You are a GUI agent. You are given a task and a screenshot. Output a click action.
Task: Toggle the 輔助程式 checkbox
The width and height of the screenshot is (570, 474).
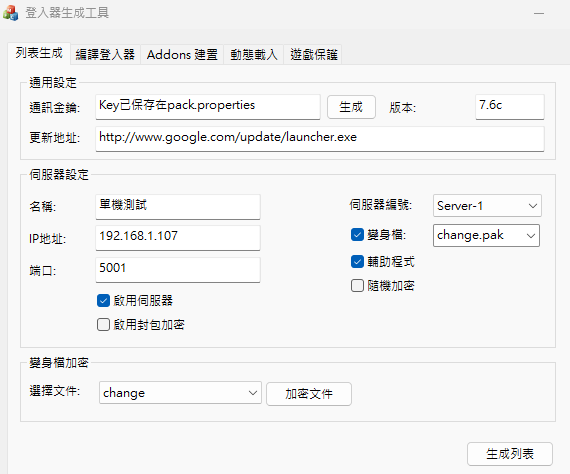357,262
